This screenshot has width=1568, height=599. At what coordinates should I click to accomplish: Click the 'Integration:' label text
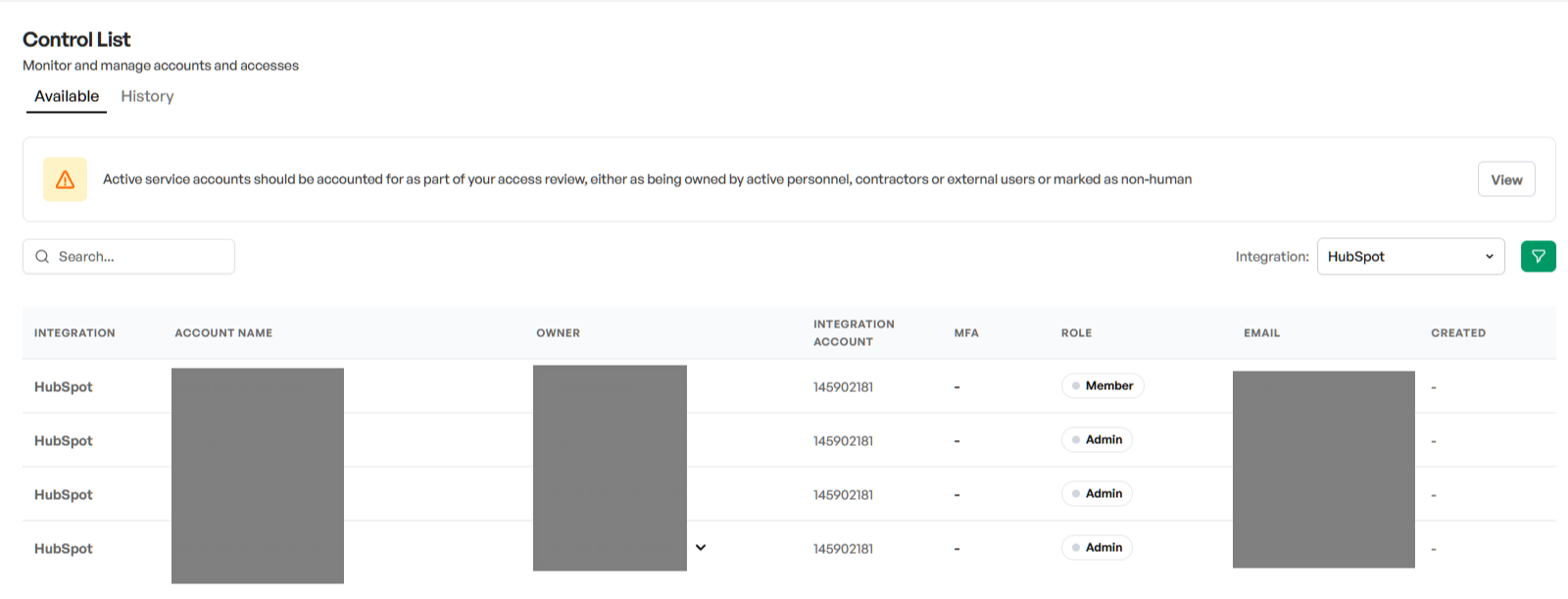[x=1272, y=257]
